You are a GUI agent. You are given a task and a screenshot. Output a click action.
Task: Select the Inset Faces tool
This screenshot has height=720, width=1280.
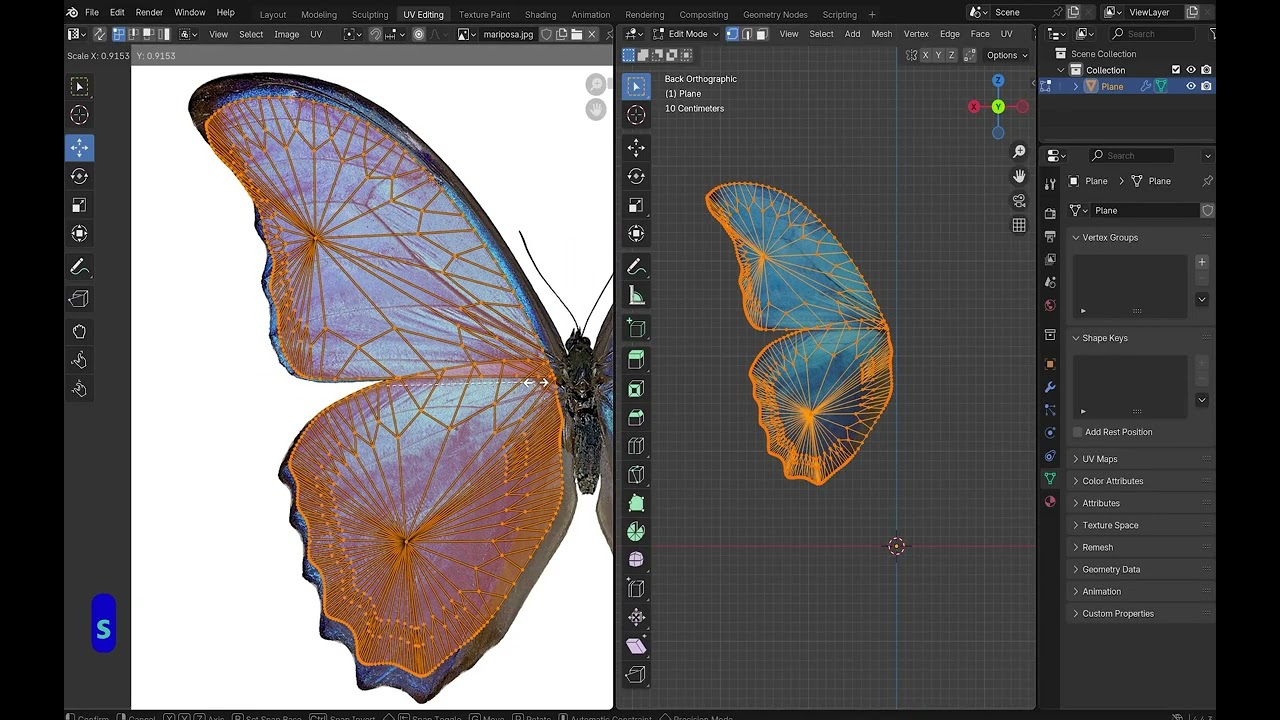coord(636,388)
